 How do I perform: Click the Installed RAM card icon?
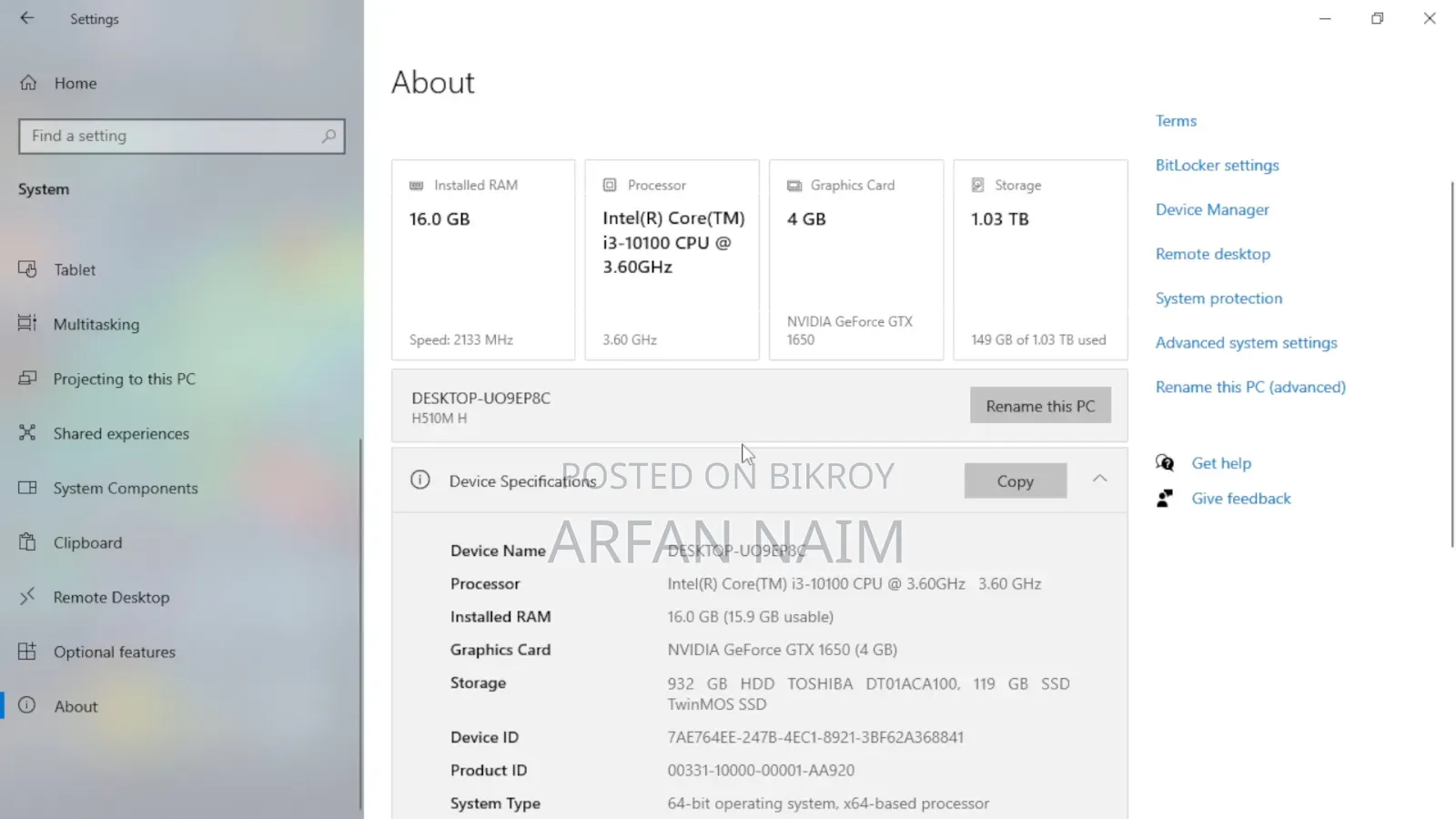coord(417,186)
